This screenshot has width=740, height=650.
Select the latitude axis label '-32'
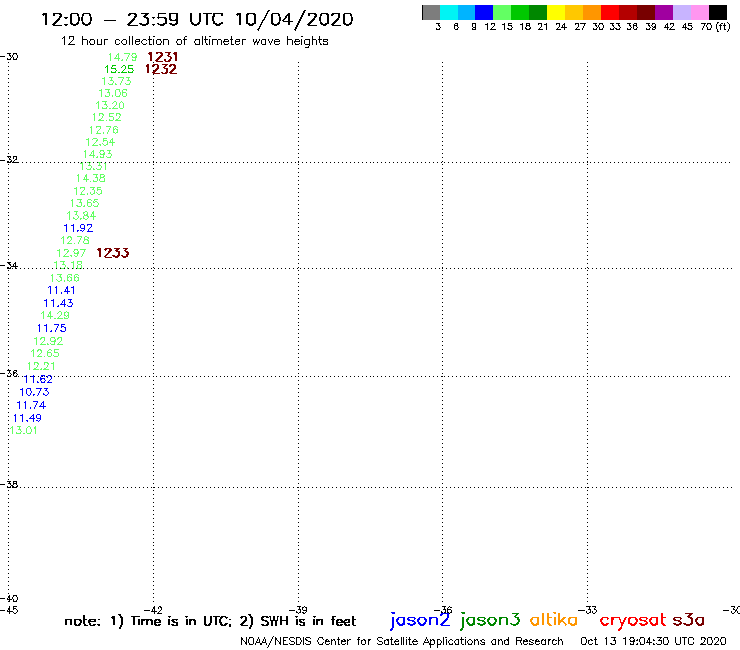(9, 160)
